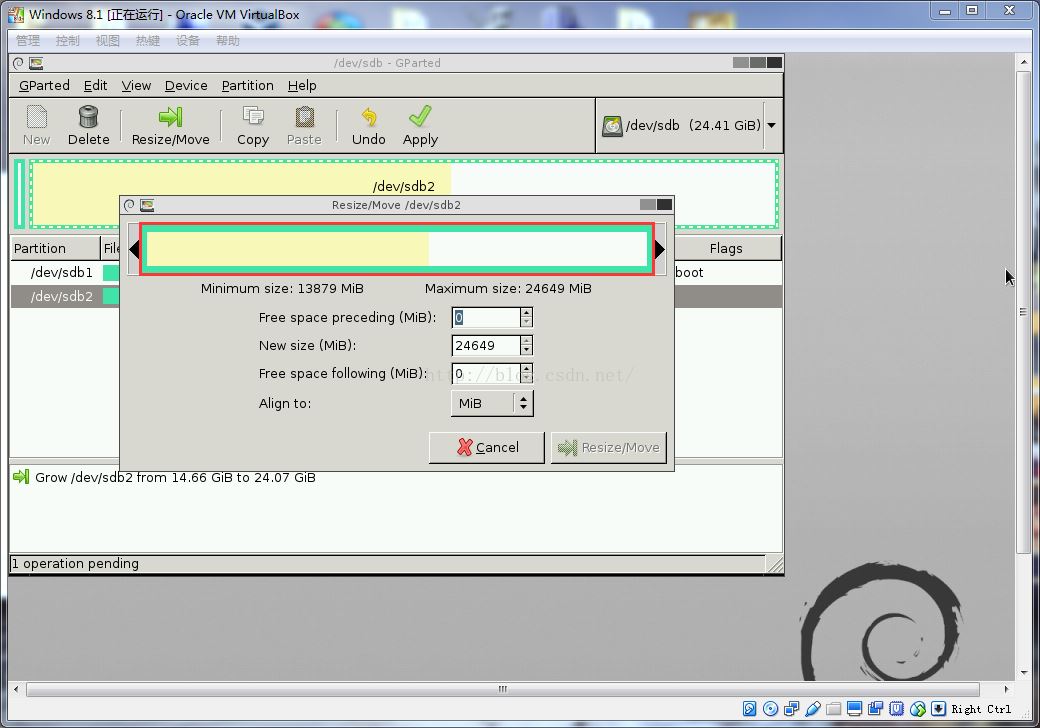The height and width of the screenshot is (728, 1040).
Task: Apply all pending operations
Action: [420, 126]
